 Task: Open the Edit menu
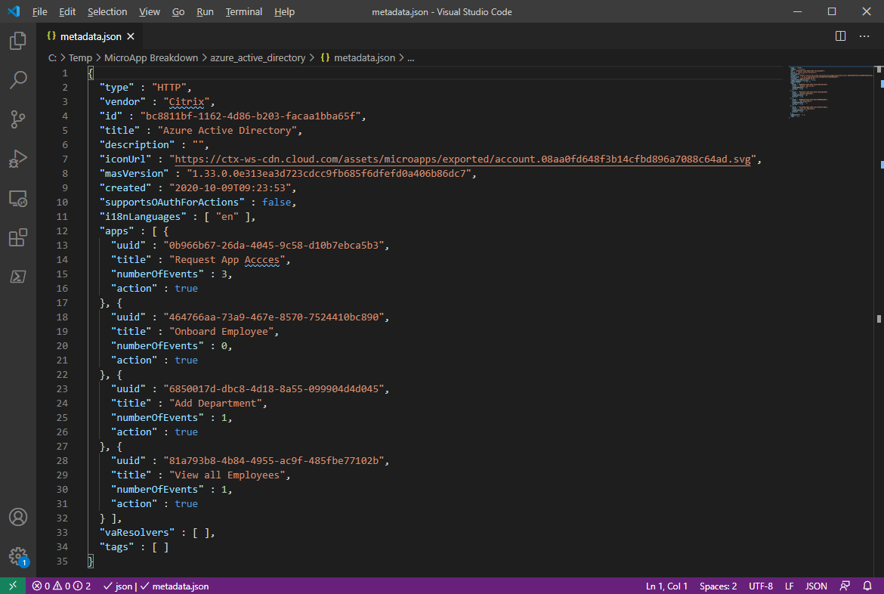click(x=67, y=12)
